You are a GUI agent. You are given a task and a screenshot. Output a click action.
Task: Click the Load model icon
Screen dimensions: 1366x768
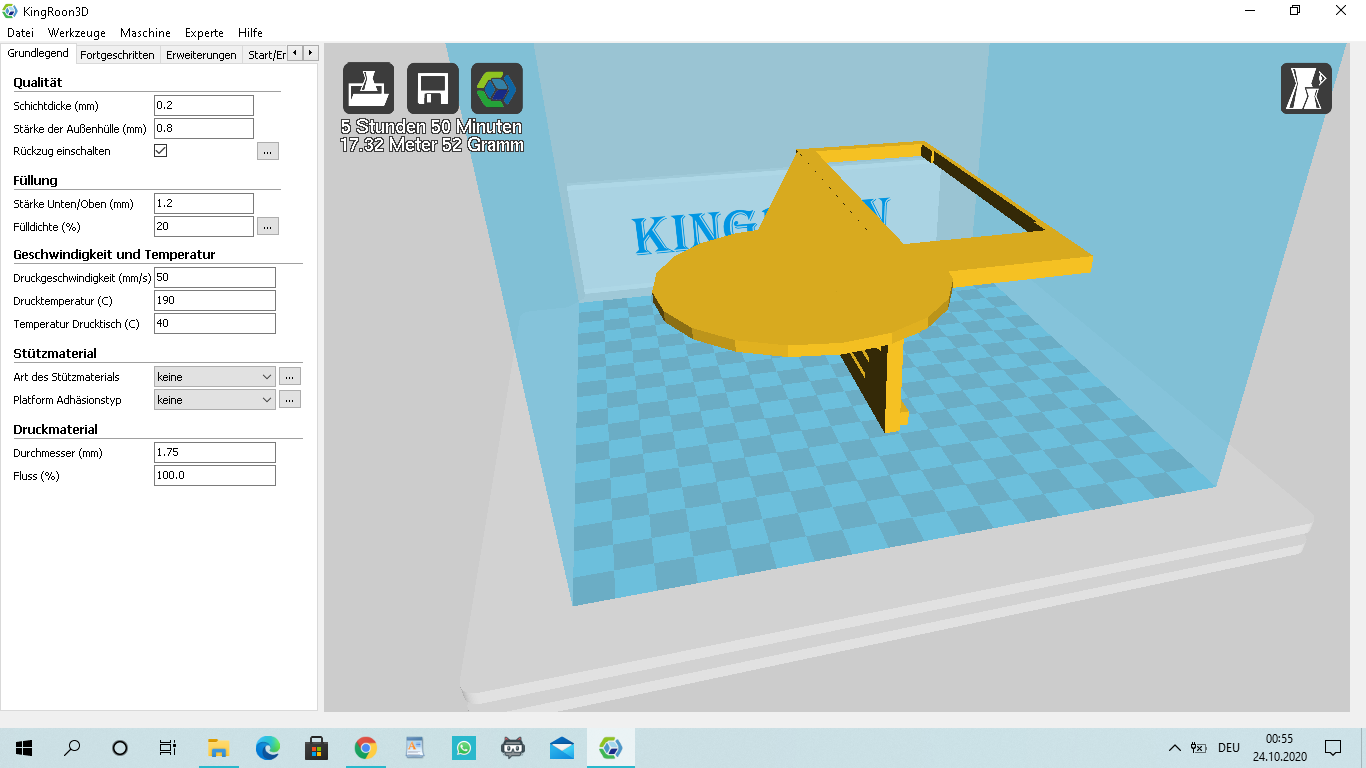coord(368,89)
